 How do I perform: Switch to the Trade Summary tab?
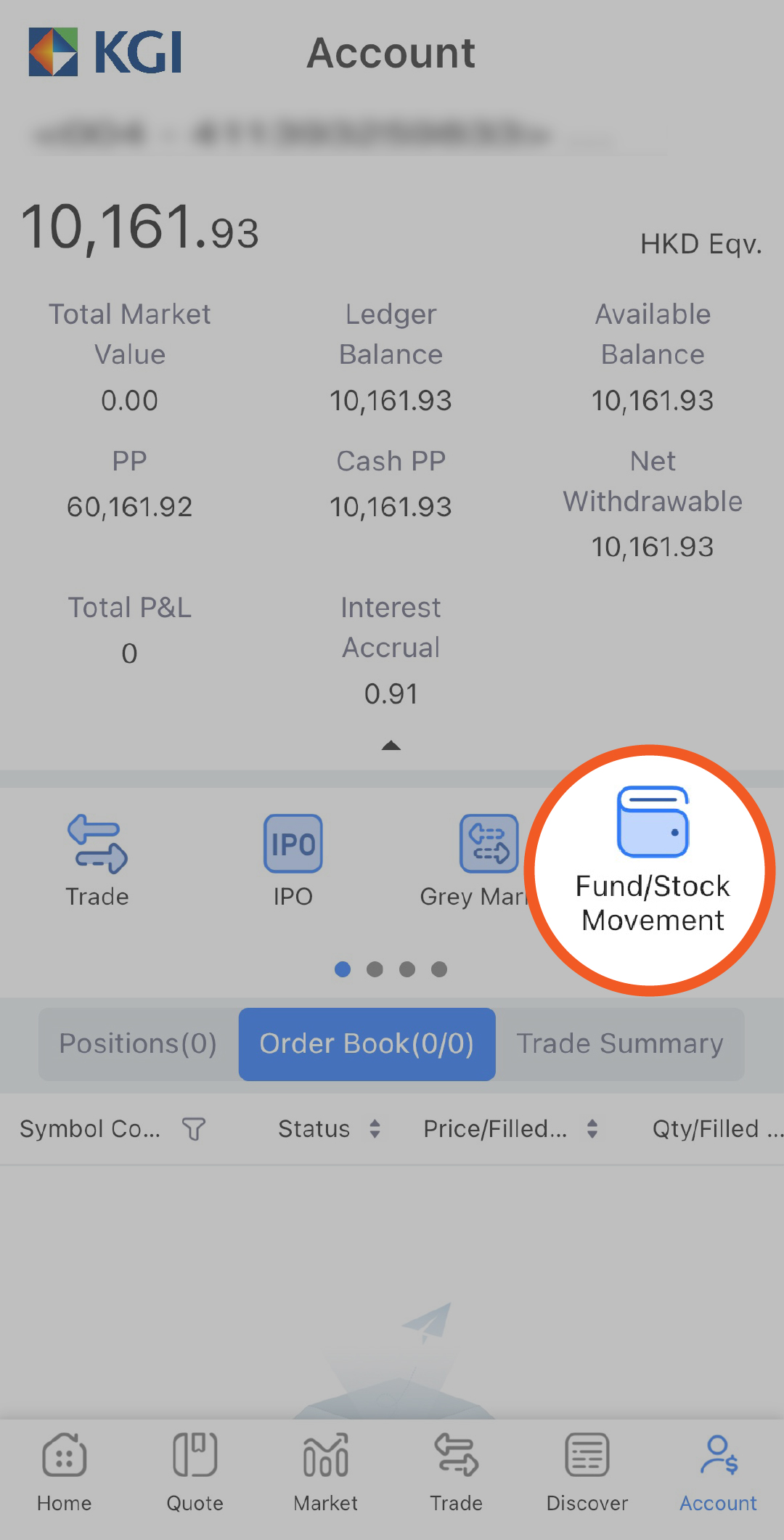(x=620, y=1044)
